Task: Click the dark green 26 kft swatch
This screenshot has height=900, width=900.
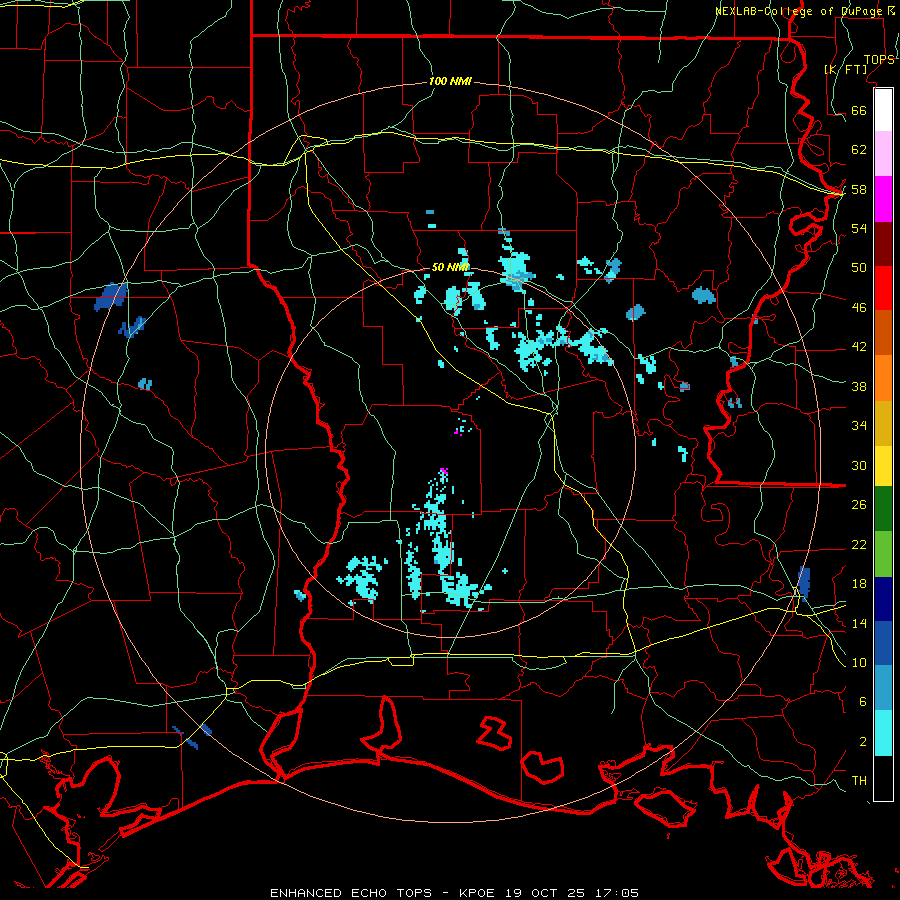Action: click(x=883, y=509)
